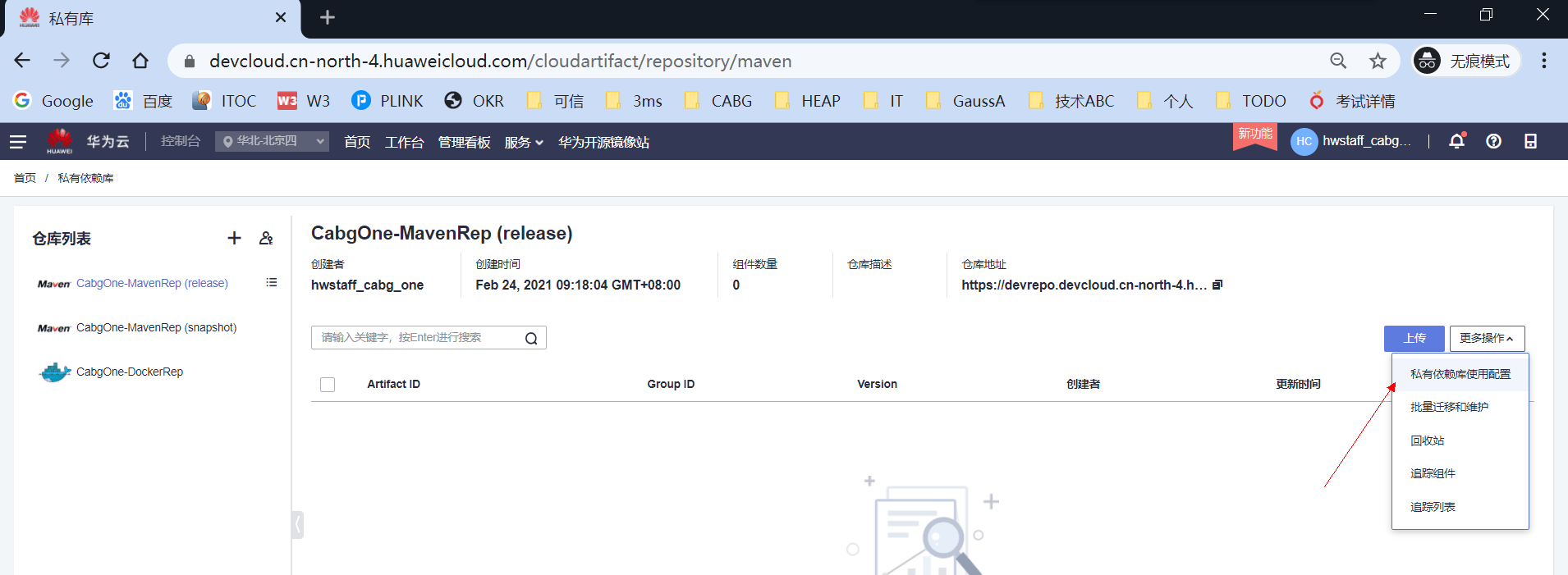1568x575 pixels.
Task: Open the GaussA bookmark folder
Action: (x=965, y=101)
